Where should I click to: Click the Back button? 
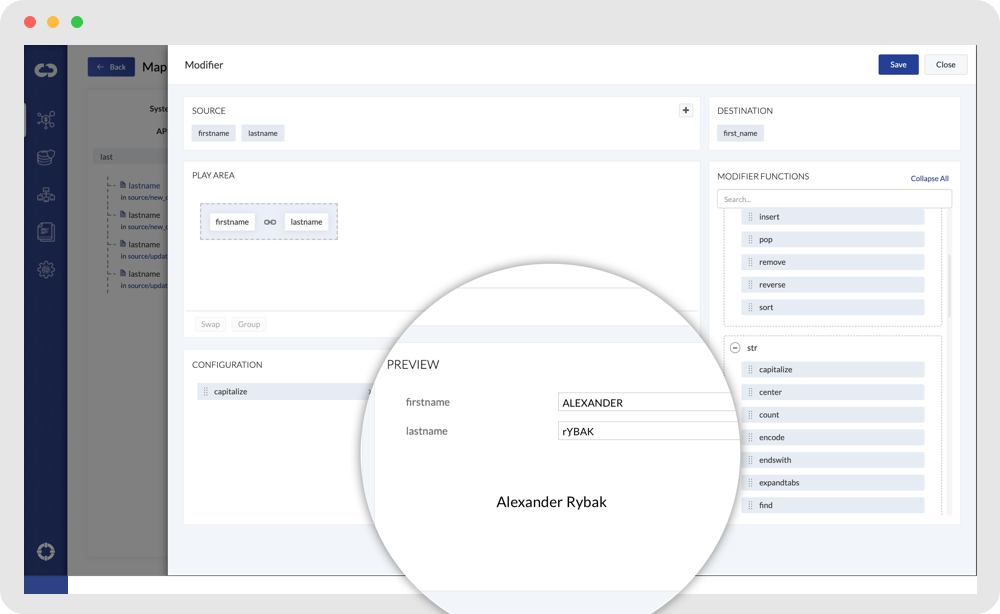click(111, 66)
